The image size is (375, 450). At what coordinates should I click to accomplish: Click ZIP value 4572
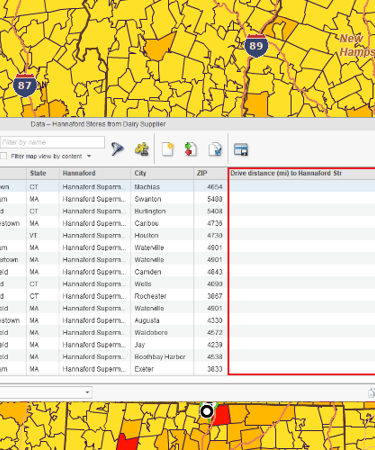point(215,333)
